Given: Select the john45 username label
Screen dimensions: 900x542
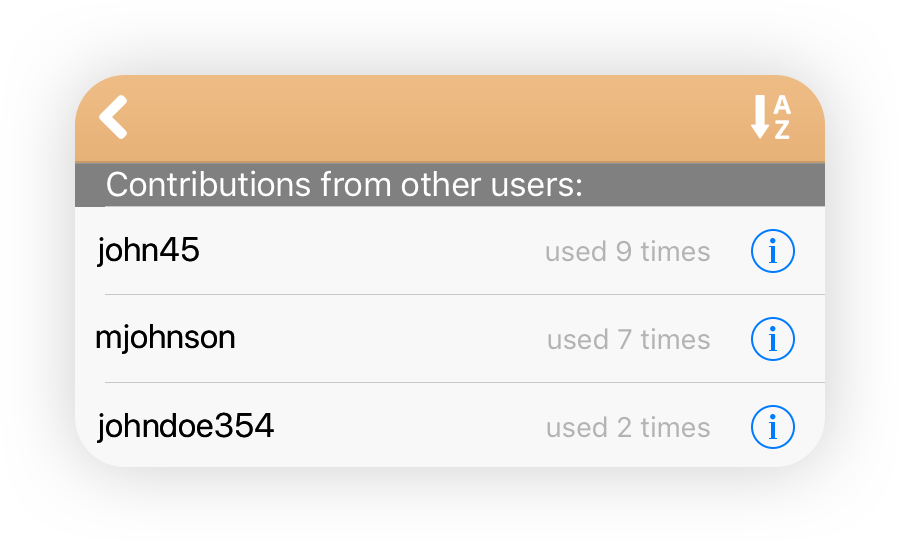Looking at the screenshot, I should coord(148,250).
